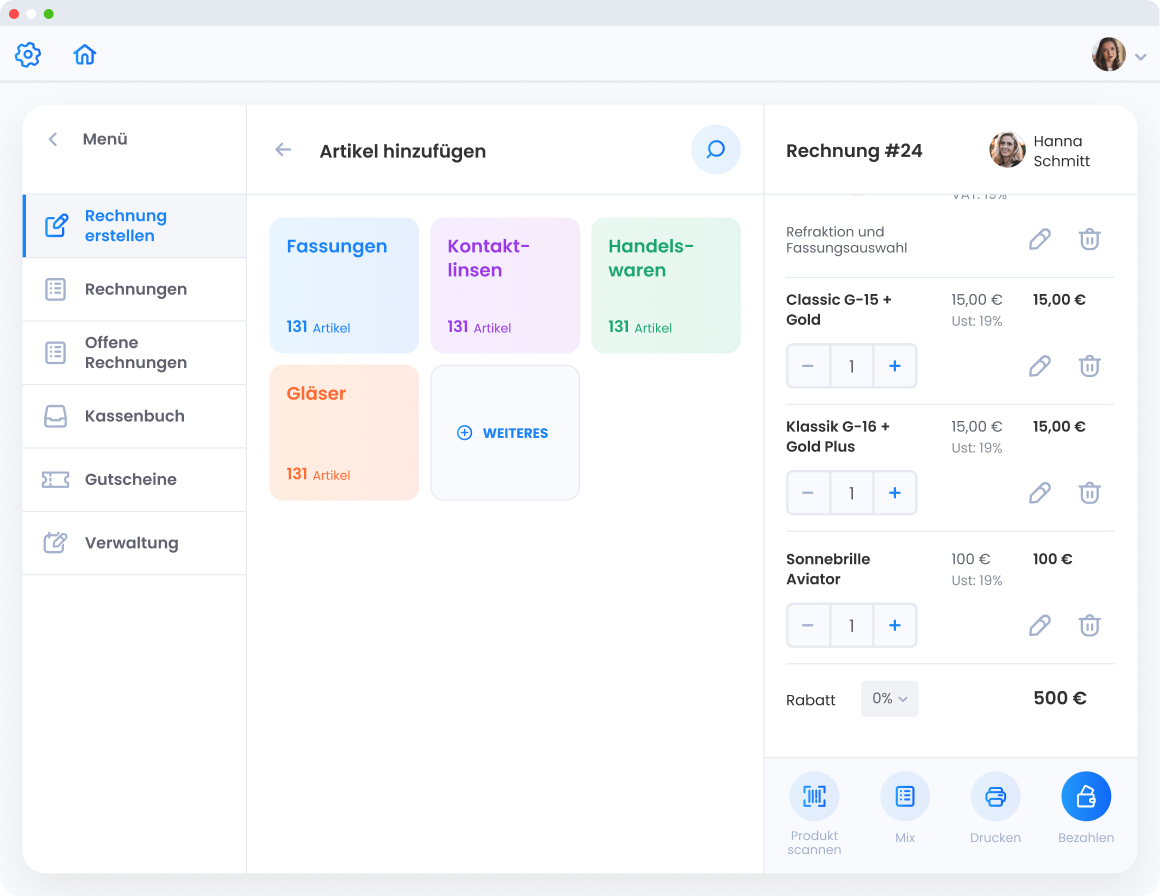The image size is (1160, 896).
Task: Collapse the Menü sidebar chevron
Action: (x=53, y=140)
